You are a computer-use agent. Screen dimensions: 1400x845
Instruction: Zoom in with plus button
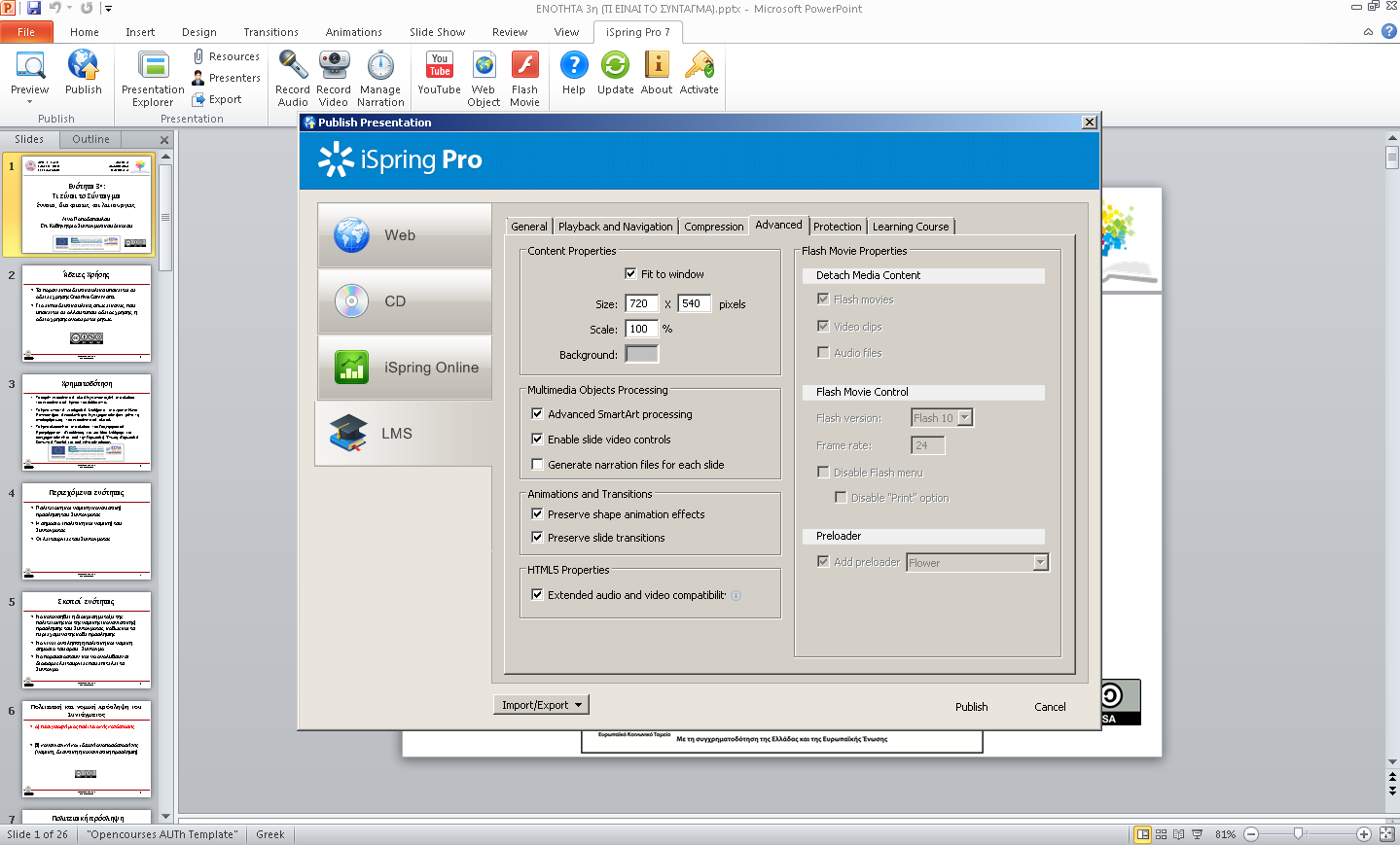coord(1364,834)
